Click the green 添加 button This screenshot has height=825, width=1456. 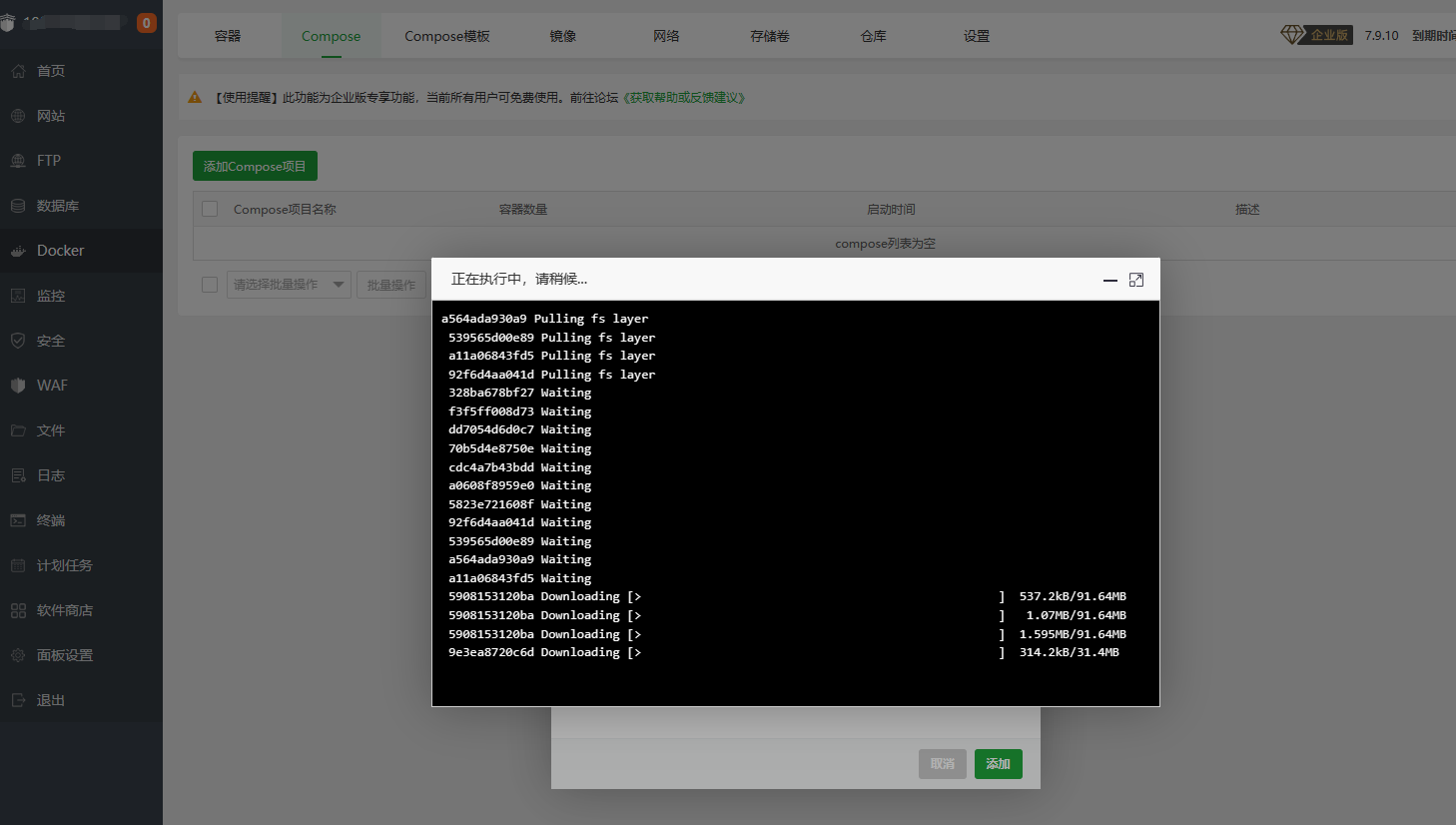pyautogui.click(x=999, y=764)
